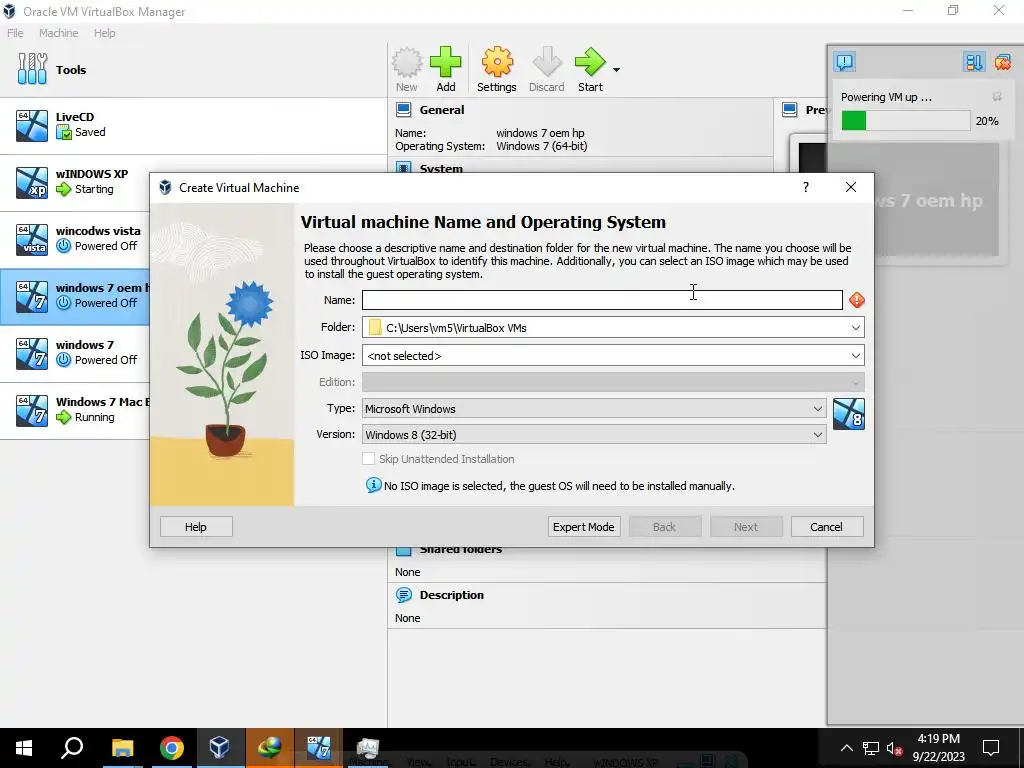Click the network tray icon
The height and width of the screenshot is (768, 1024).
coord(871,748)
